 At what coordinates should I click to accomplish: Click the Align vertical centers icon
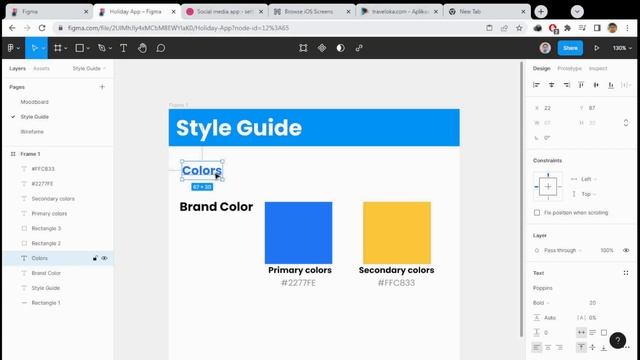coord(596,85)
